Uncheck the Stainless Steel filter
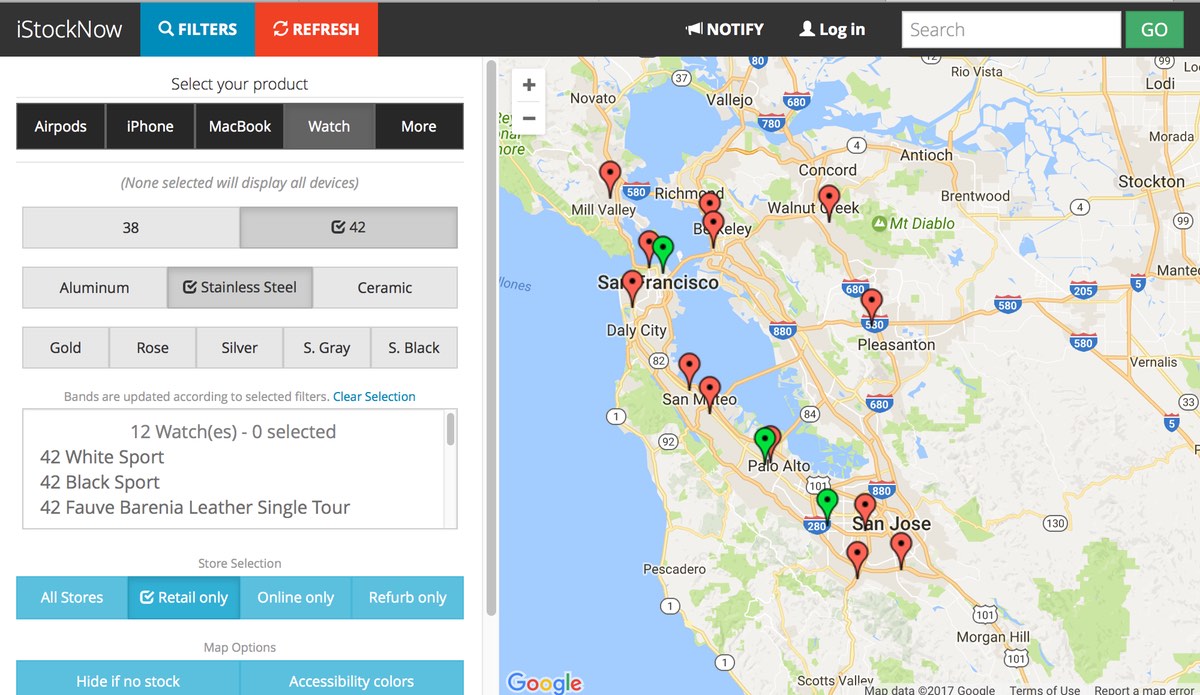This screenshot has width=1200, height=695. pyautogui.click(x=240, y=287)
